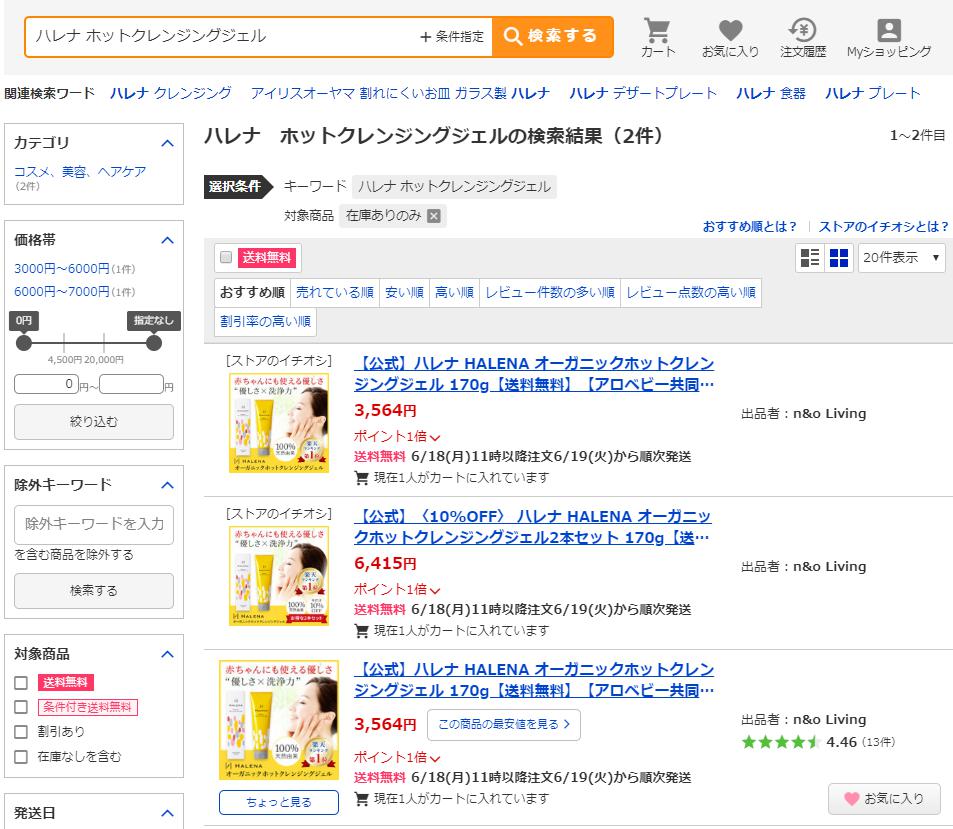Screen dimensions: 953x829
Task: Collapse the 価格帯 section chevron
Action: coord(168,240)
